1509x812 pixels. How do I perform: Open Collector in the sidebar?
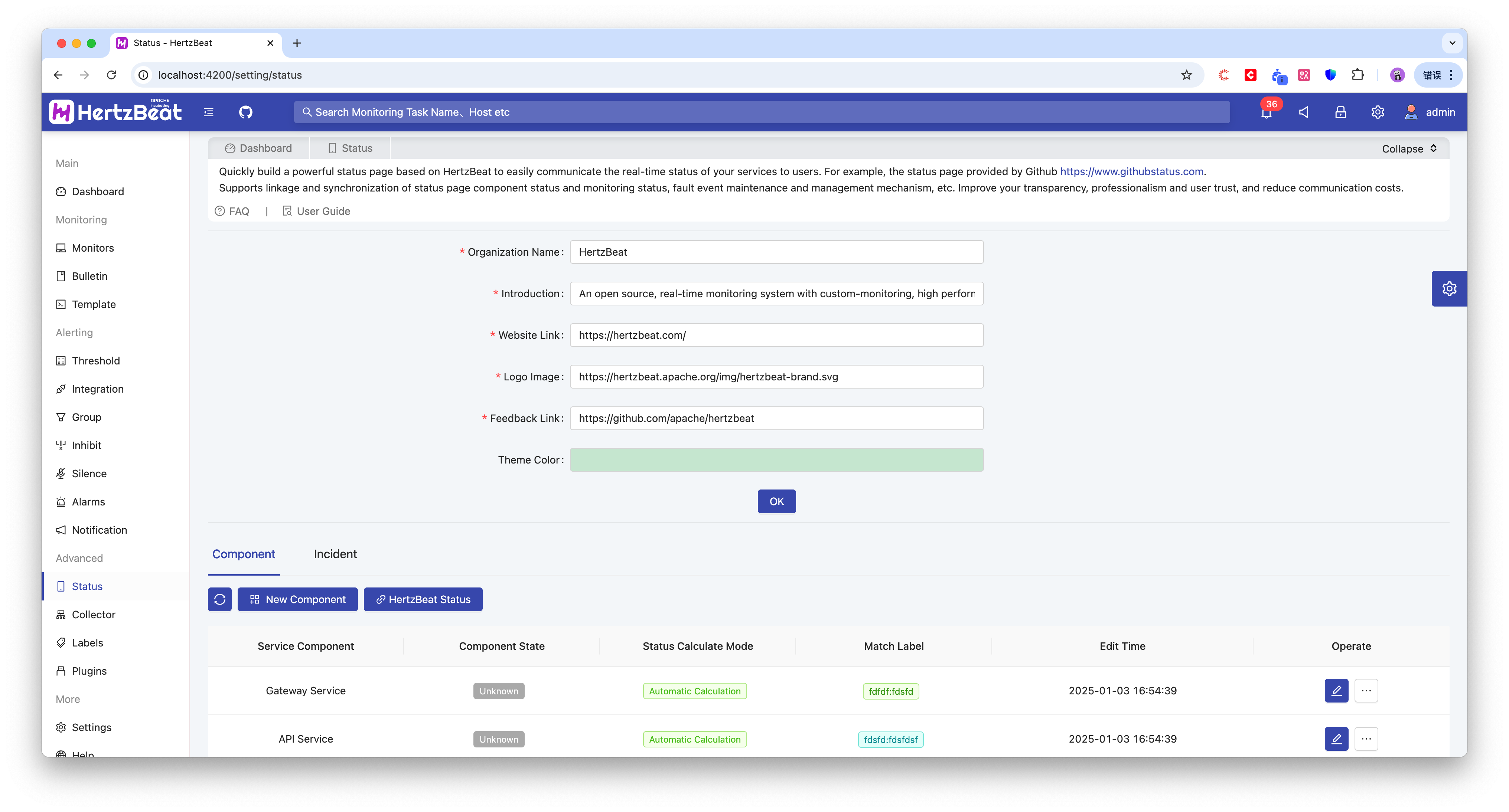93,614
